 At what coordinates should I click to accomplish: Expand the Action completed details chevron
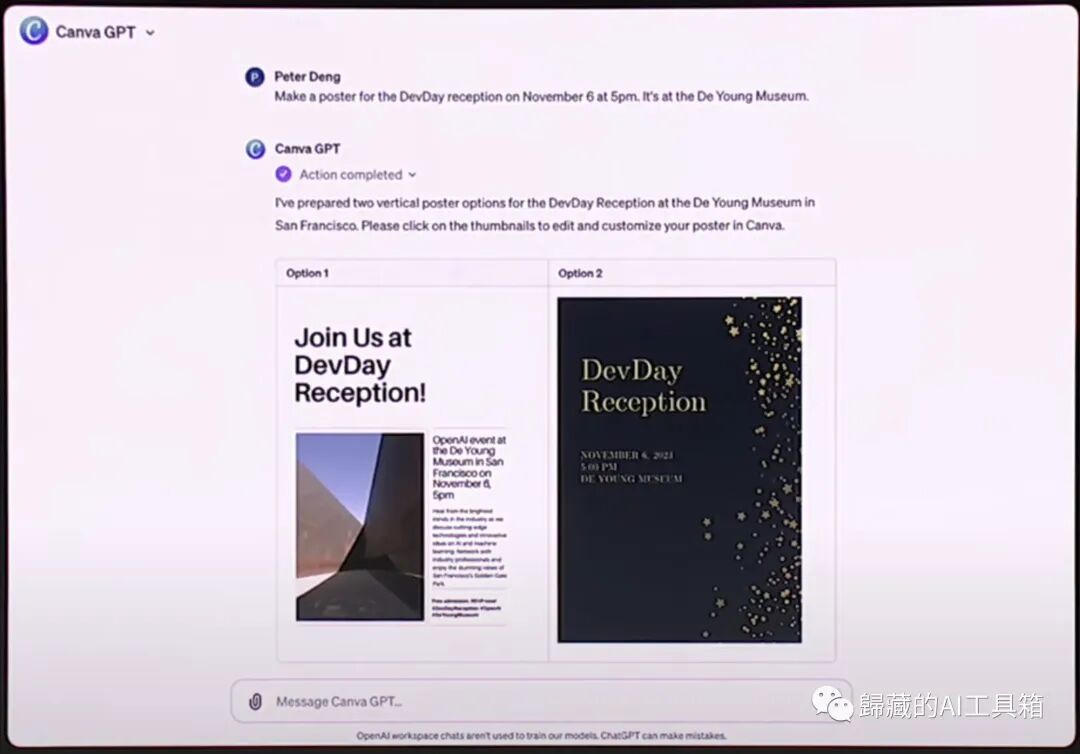pyautogui.click(x=412, y=175)
